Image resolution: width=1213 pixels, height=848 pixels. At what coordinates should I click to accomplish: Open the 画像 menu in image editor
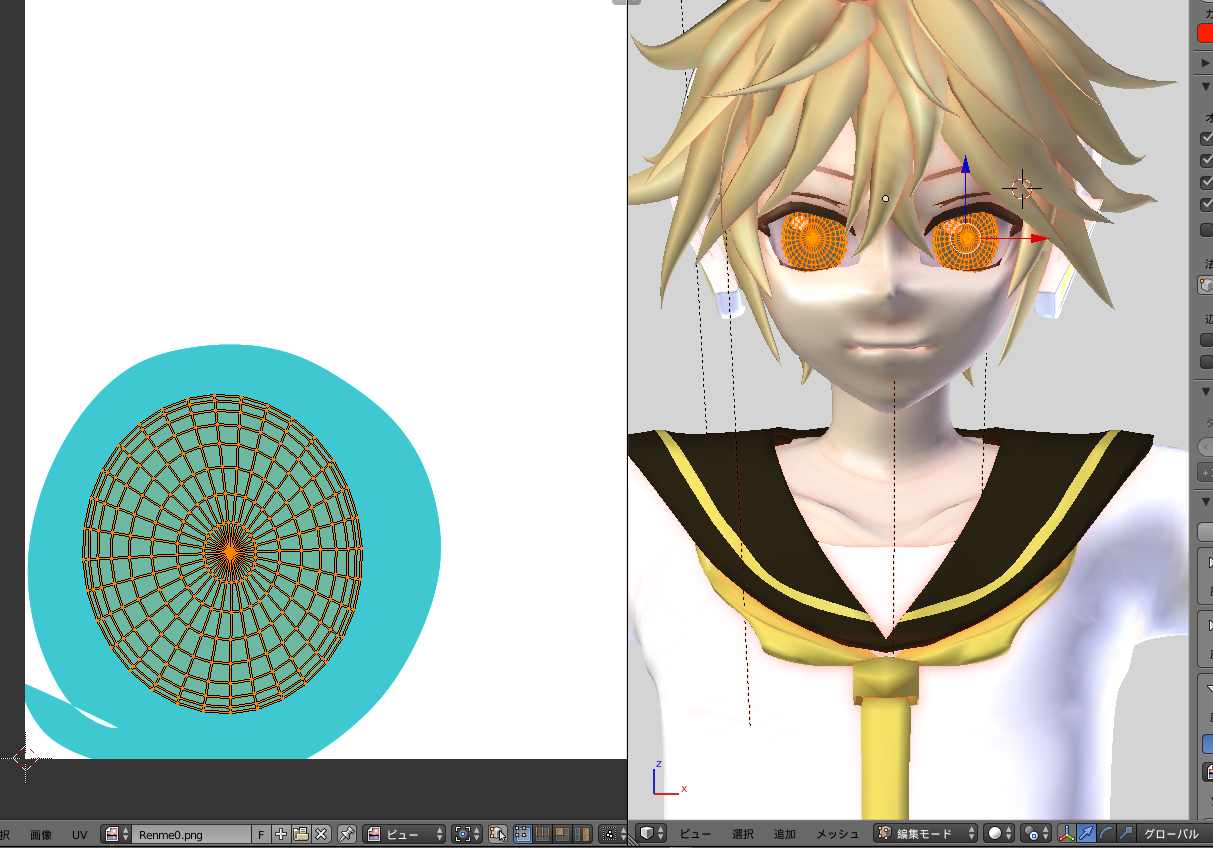point(40,834)
